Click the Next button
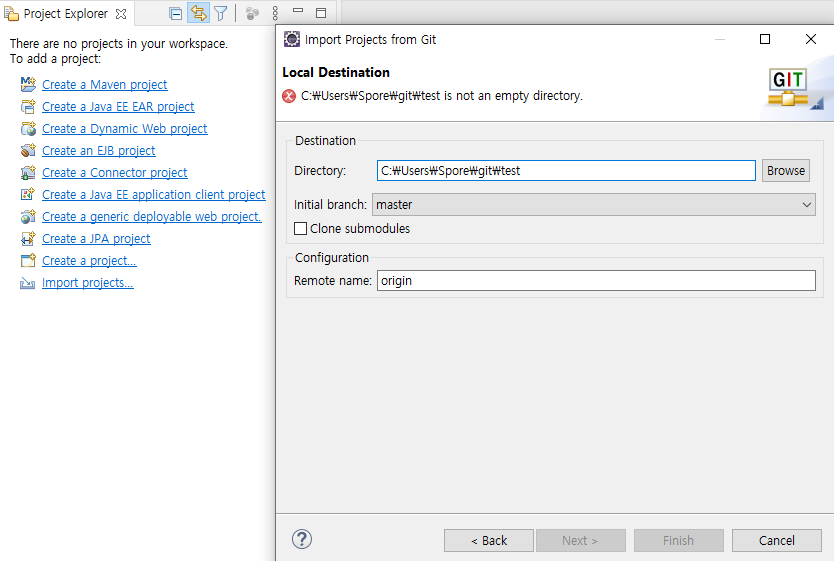The image size is (834, 561). (x=580, y=541)
